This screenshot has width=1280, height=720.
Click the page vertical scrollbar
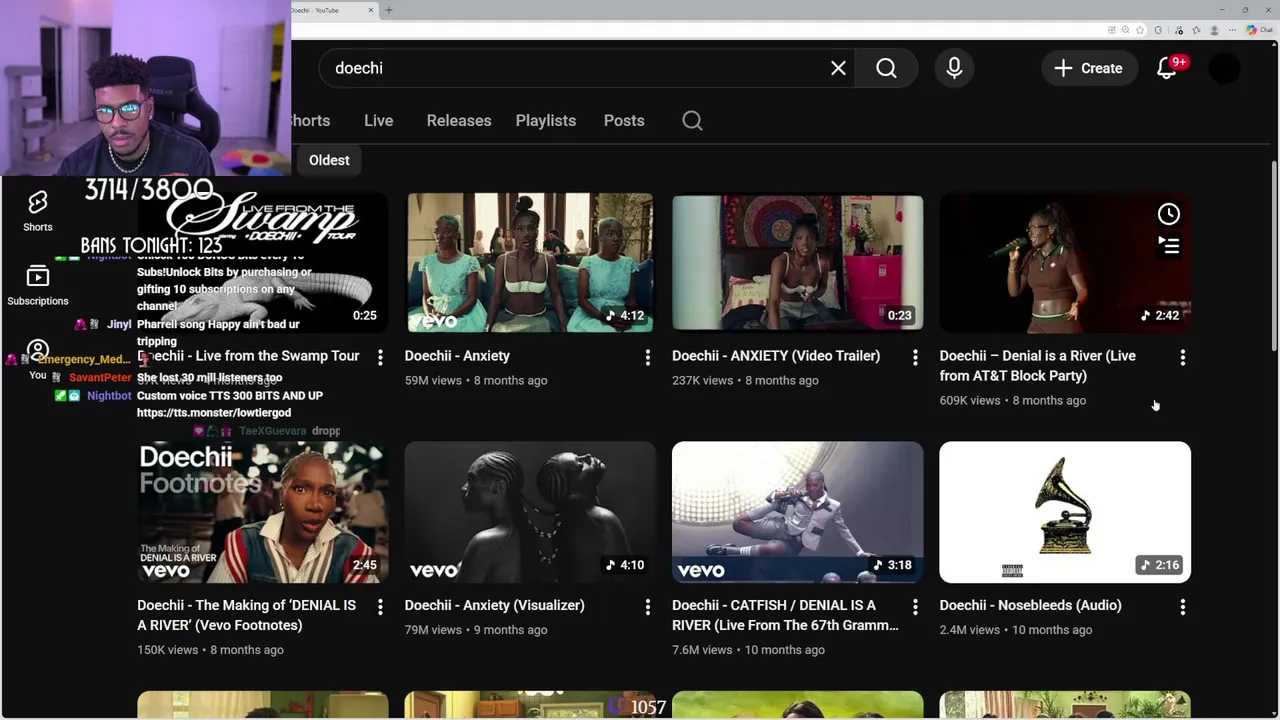coord(1274,257)
